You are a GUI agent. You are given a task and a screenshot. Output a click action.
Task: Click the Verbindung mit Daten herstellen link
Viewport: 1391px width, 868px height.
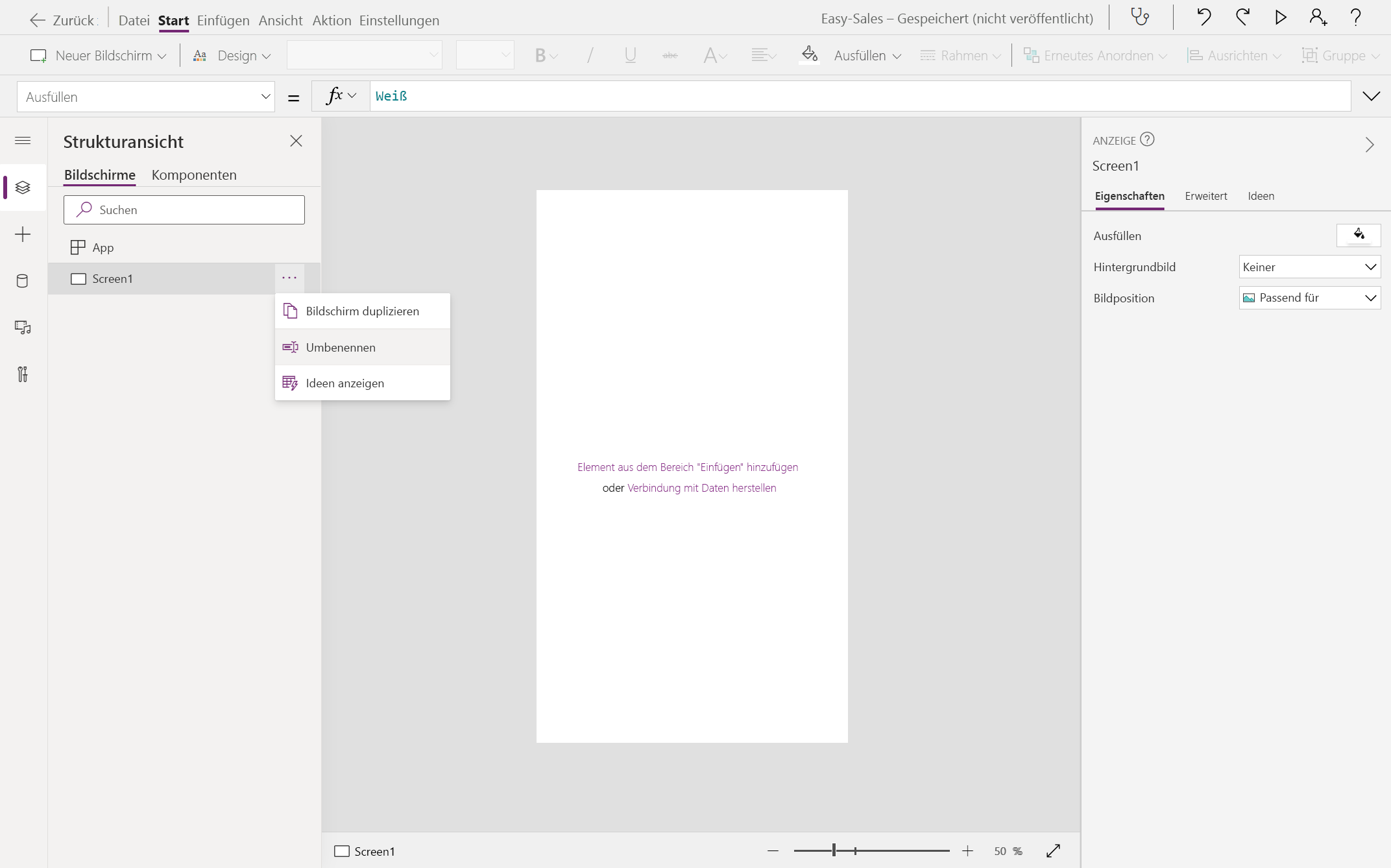pyautogui.click(x=701, y=488)
